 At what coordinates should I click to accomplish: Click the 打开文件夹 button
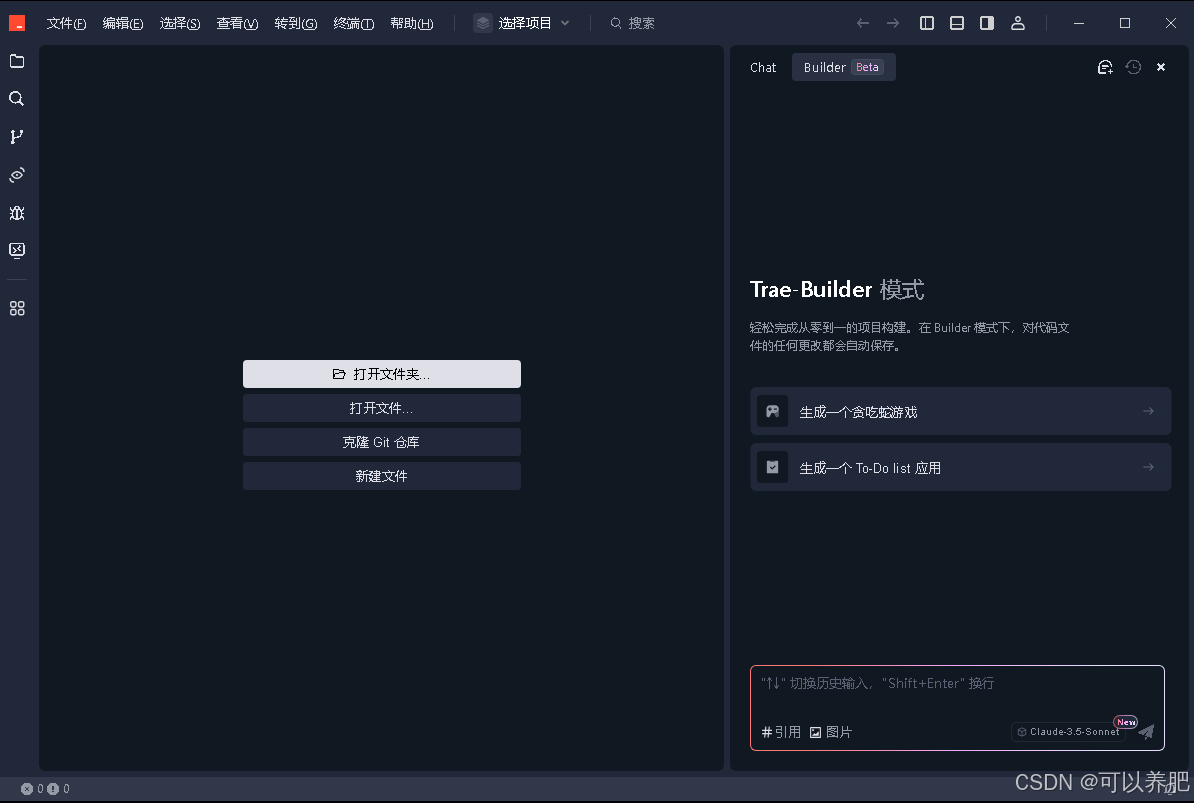[382, 374]
